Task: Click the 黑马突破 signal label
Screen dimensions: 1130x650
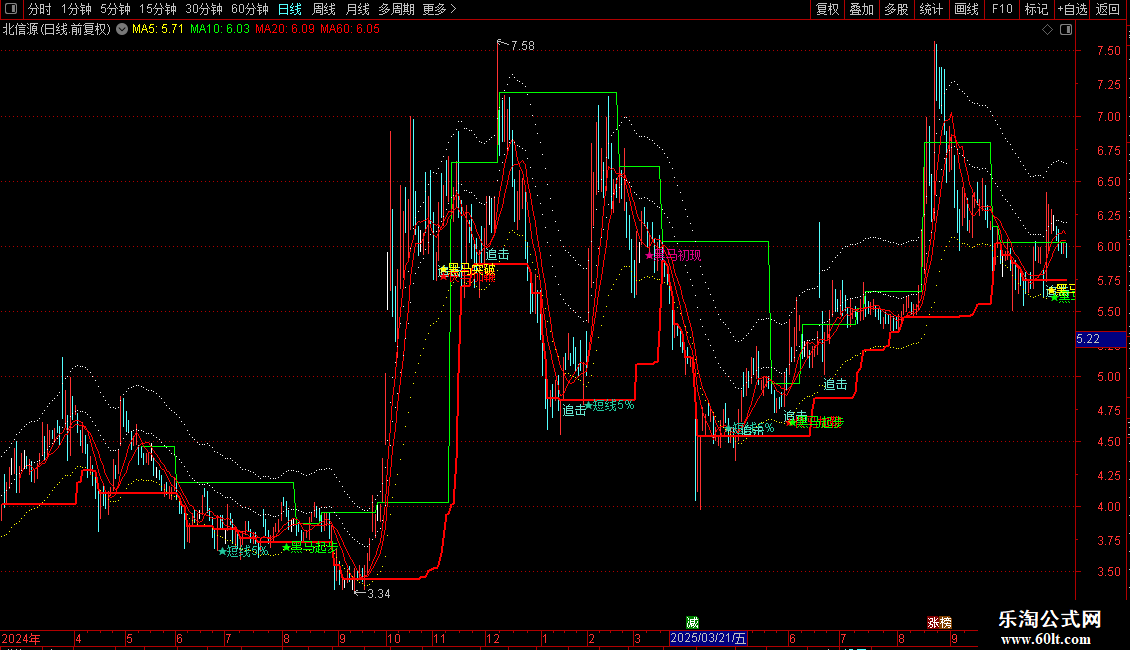Action: click(472, 270)
